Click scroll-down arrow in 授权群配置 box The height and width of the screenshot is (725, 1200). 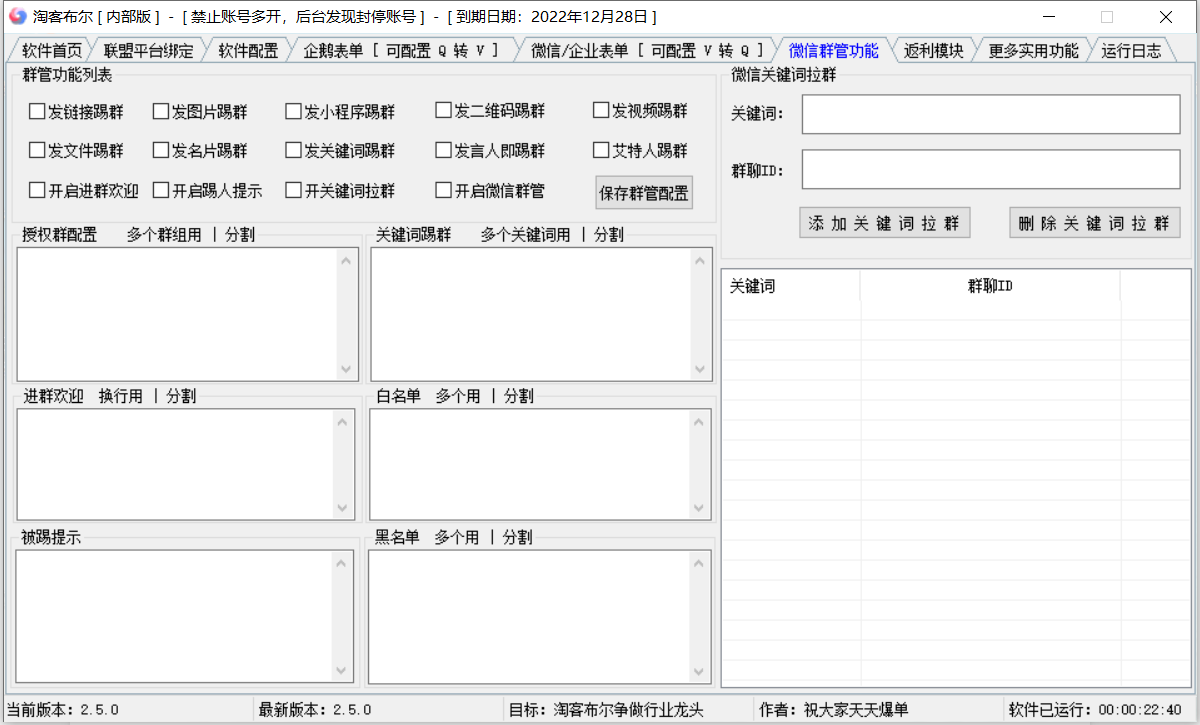348,369
